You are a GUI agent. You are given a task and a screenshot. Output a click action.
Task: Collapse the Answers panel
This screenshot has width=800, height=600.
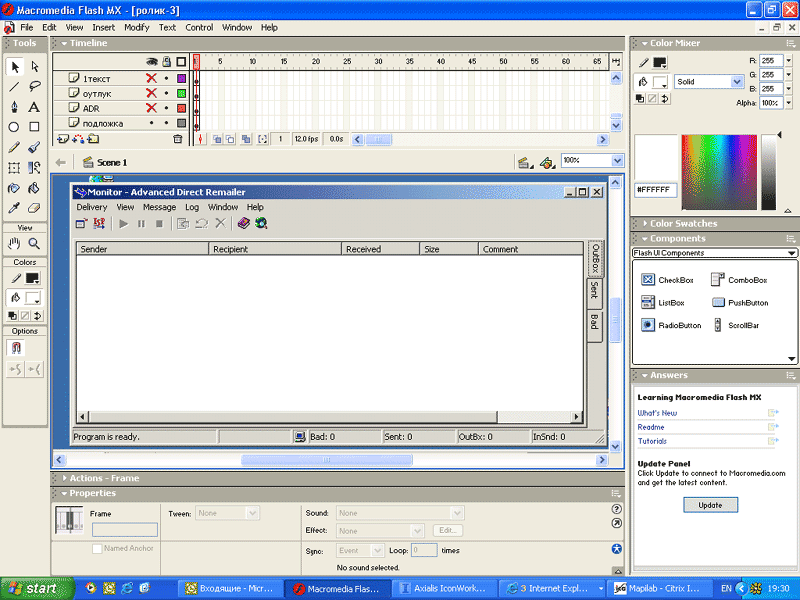coord(645,376)
